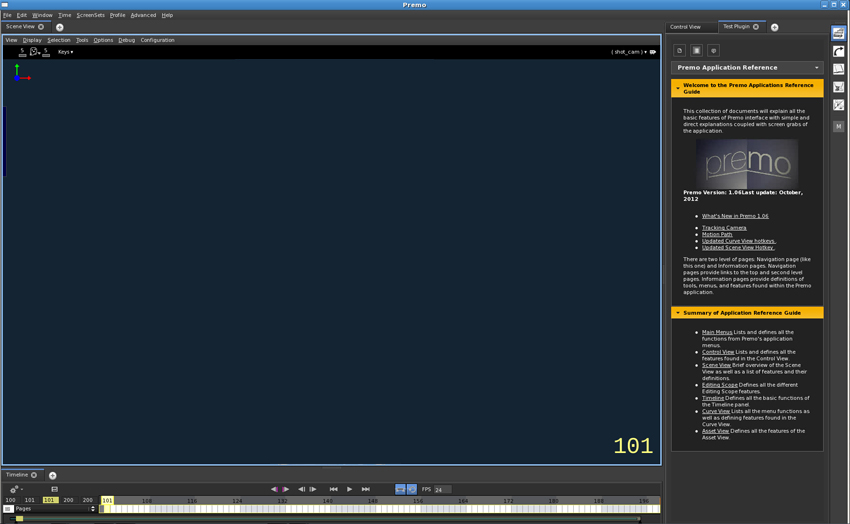Toggle the second blue loop button
850x524 pixels.
coord(412,489)
